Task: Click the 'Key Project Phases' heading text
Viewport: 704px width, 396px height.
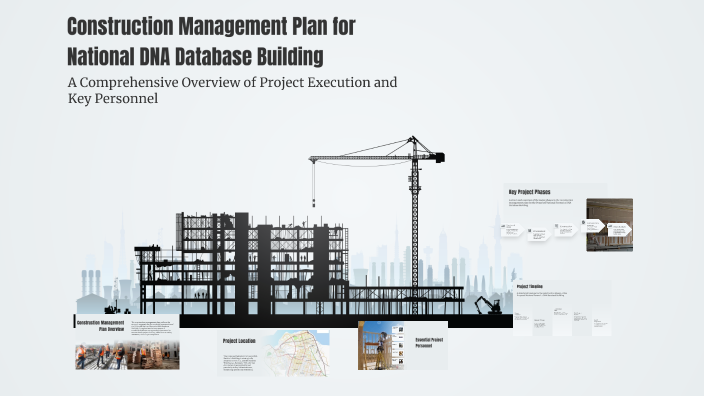Action: 529,192
